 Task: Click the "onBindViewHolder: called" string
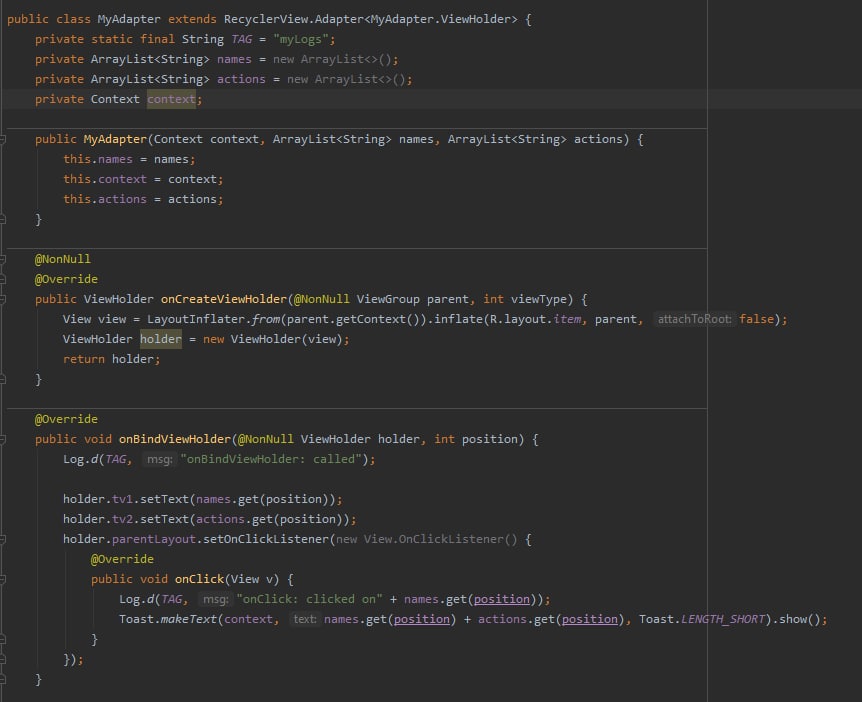pyautogui.click(x=272, y=459)
